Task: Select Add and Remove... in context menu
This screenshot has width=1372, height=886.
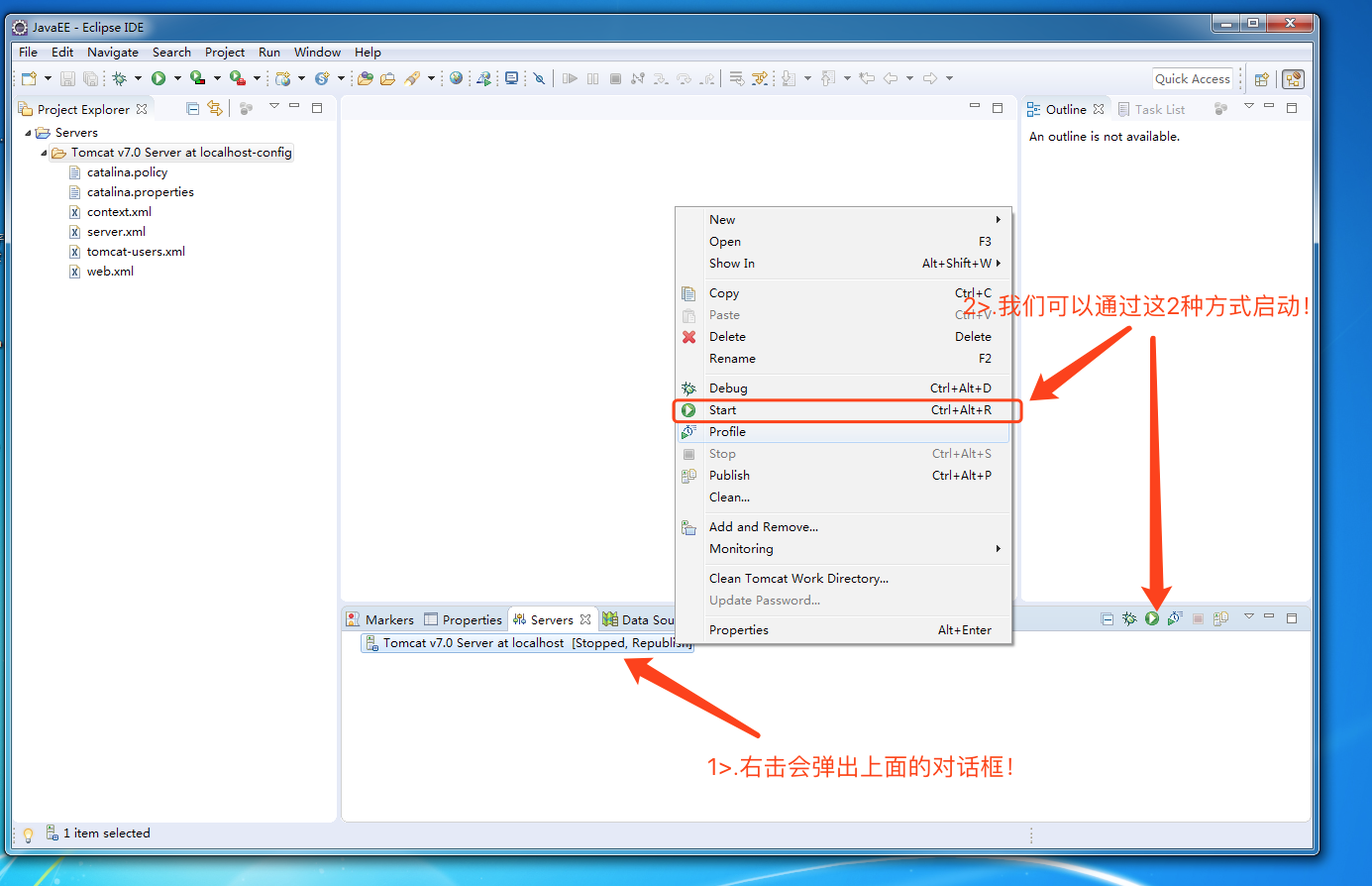Action: click(x=843, y=527)
